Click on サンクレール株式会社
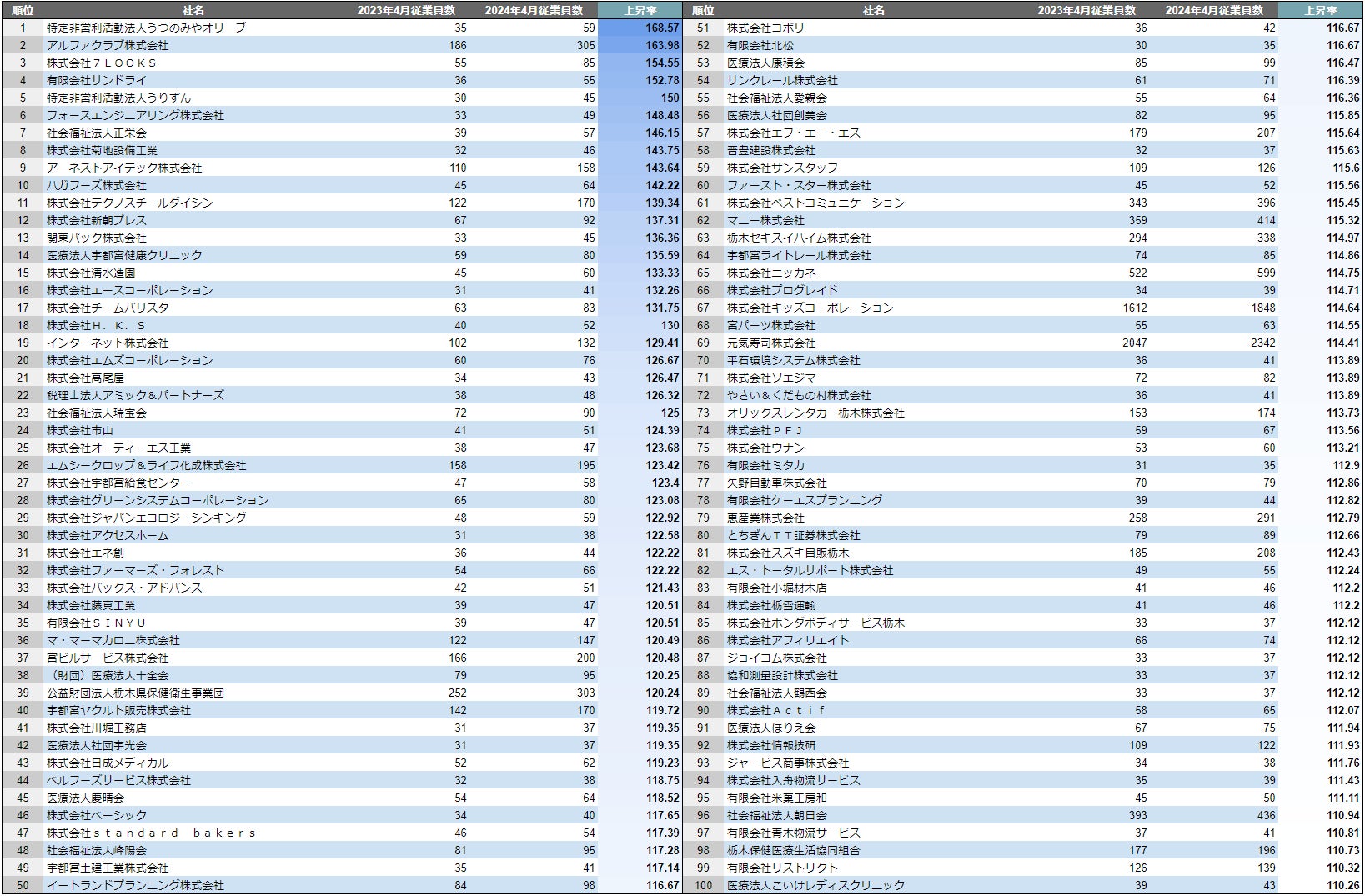The image size is (1365, 896). [x=782, y=80]
